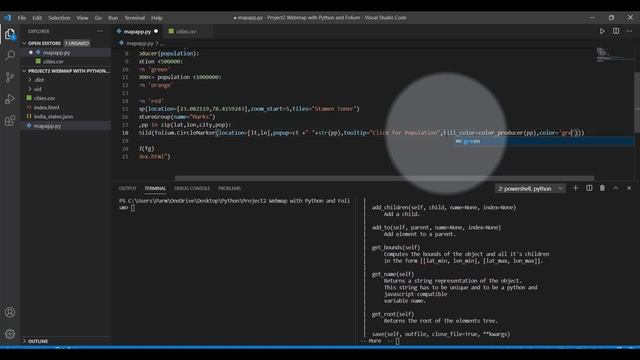Accept the 'green' autocomplete suggestion

[x=544, y=141]
